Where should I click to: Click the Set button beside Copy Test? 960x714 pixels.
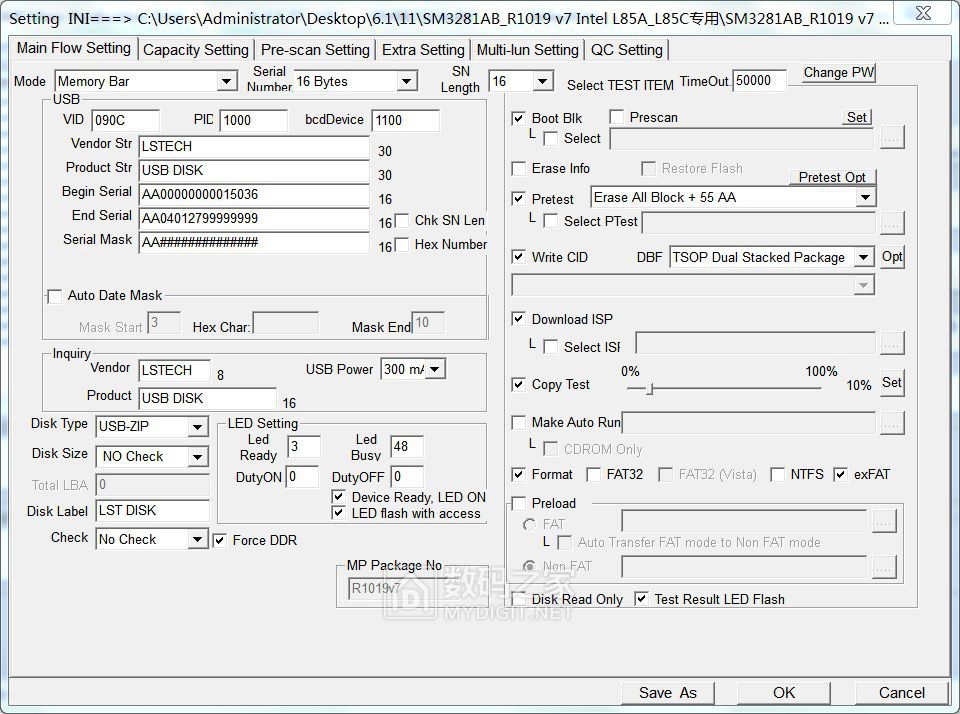[x=892, y=383]
